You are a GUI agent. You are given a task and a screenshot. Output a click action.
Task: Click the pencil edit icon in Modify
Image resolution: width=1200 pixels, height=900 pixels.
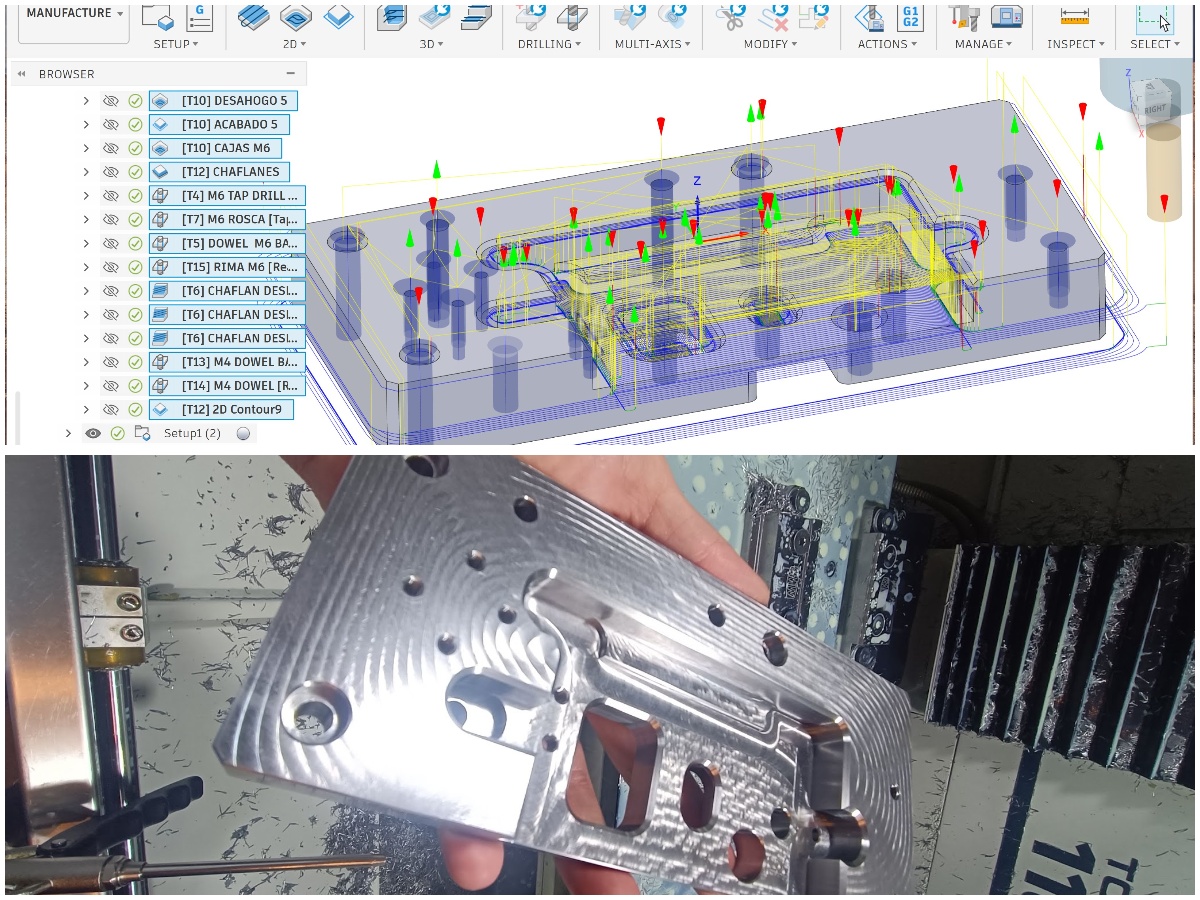814,17
